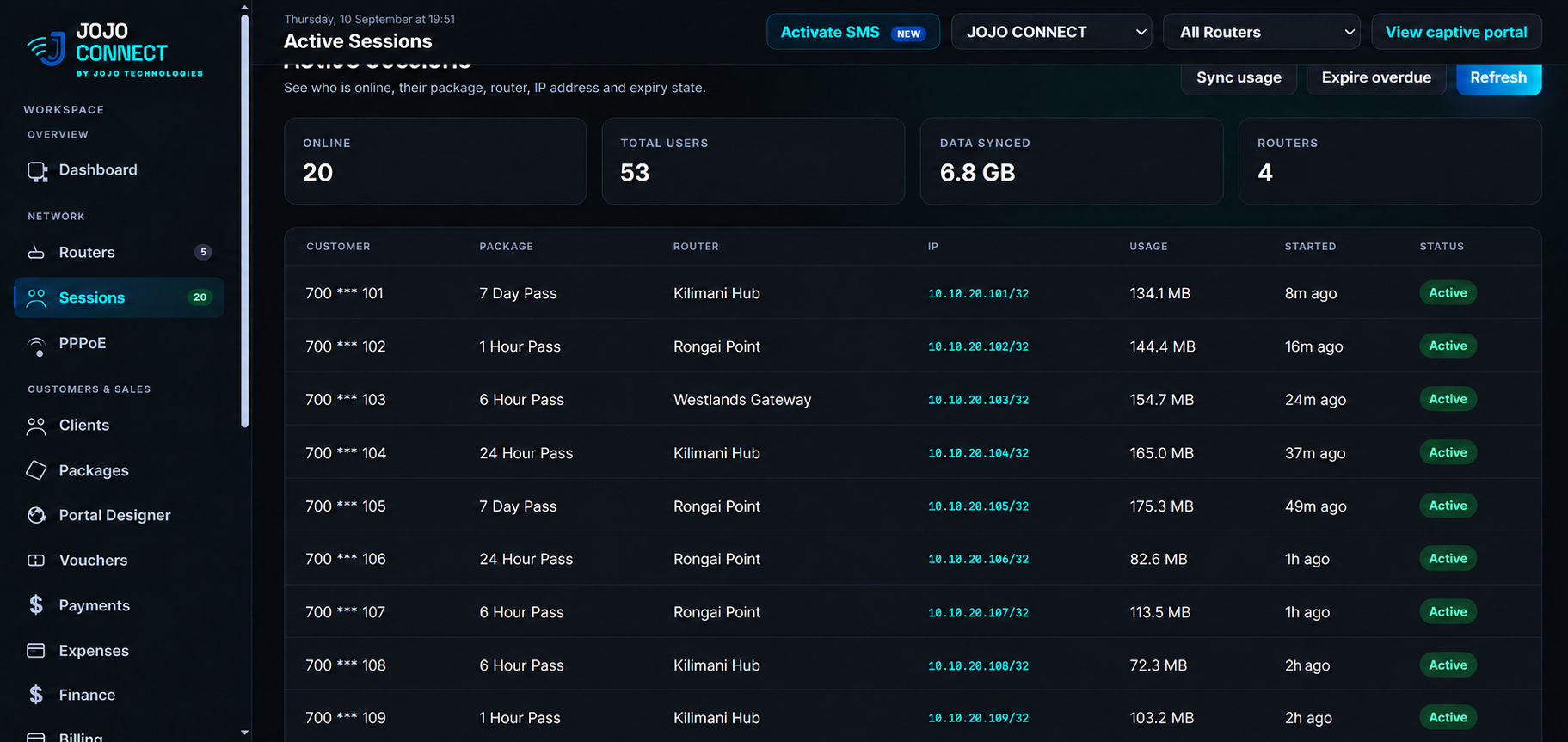Click IP address 10.10.20.102/32
The image size is (1568, 742).
(978, 346)
